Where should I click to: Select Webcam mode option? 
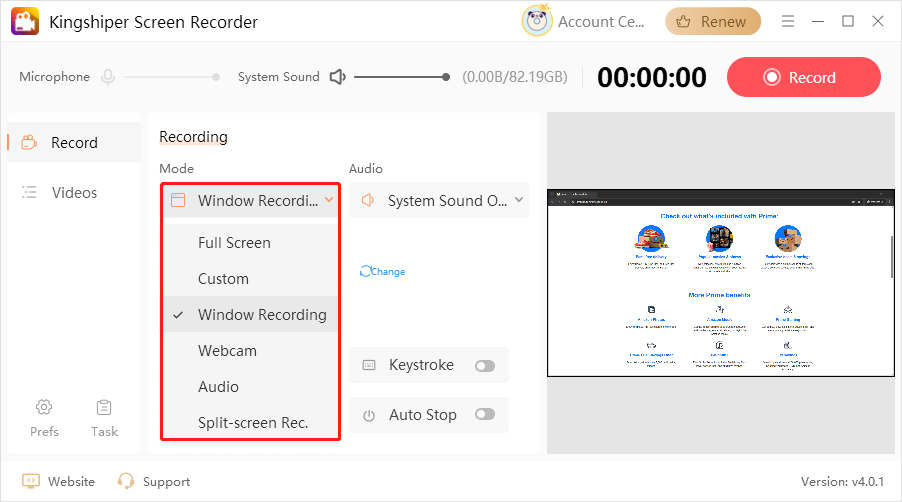[251, 350]
